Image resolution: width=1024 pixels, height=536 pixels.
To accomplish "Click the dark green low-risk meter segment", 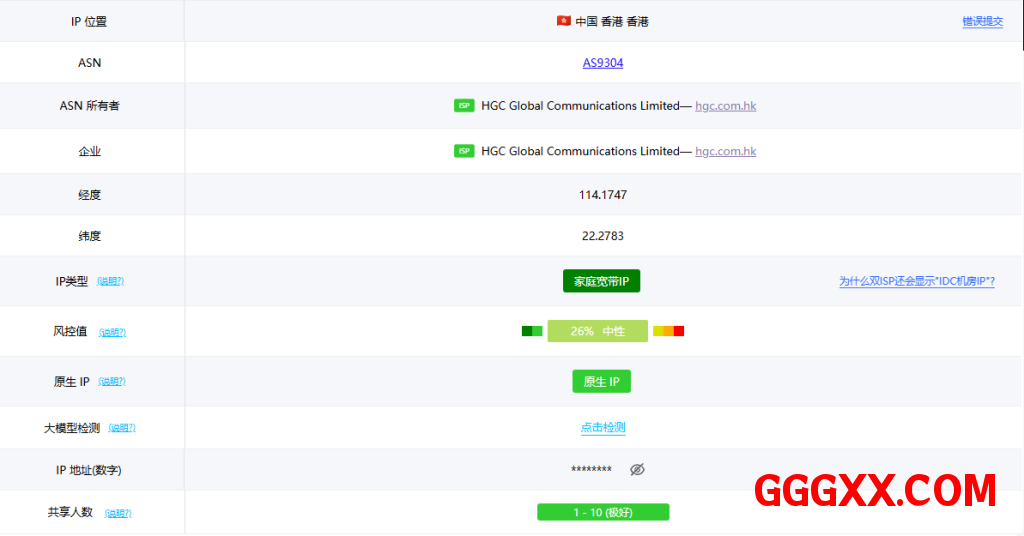I will point(527,331).
